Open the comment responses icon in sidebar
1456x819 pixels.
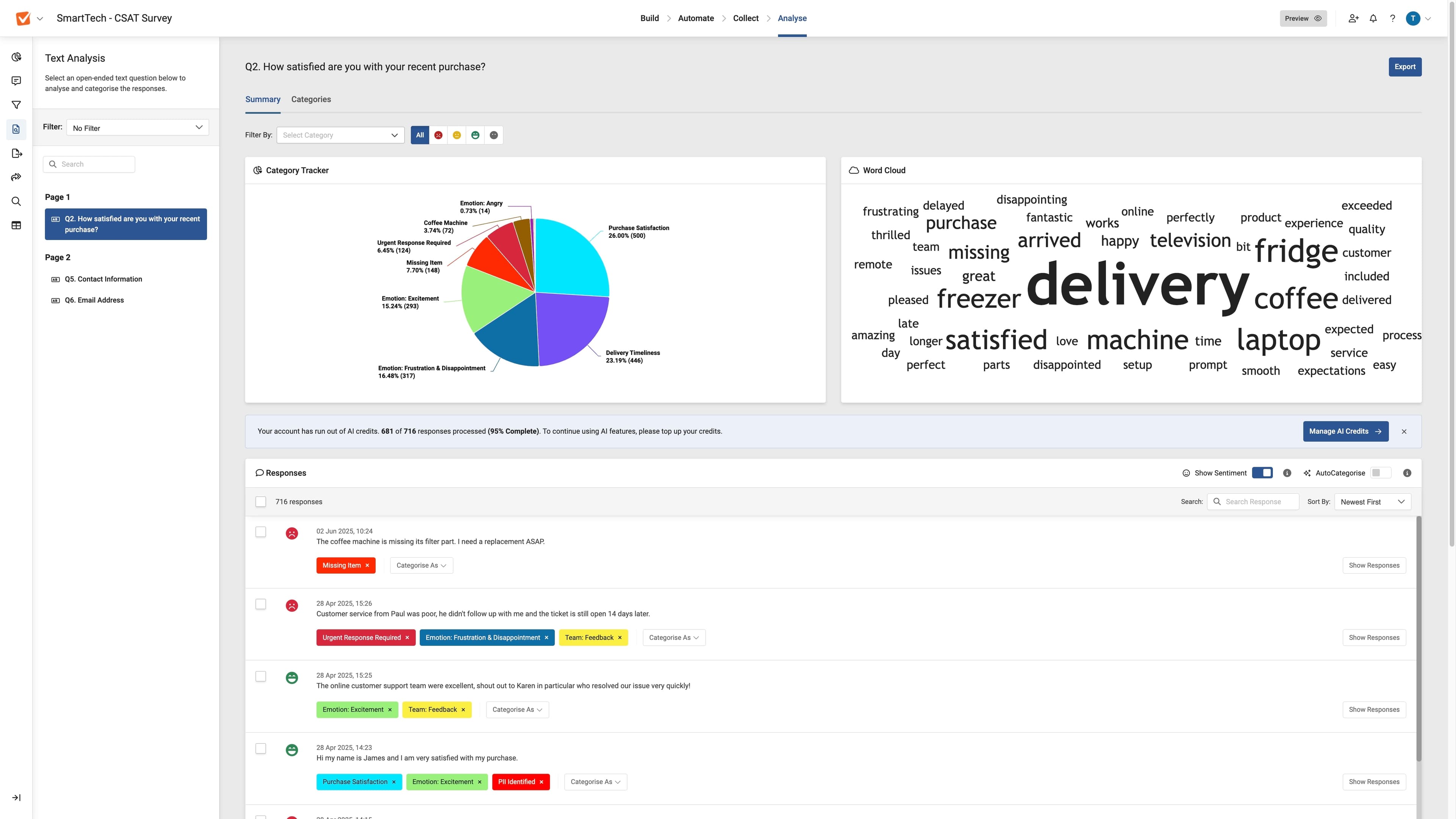[x=16, y=81]
